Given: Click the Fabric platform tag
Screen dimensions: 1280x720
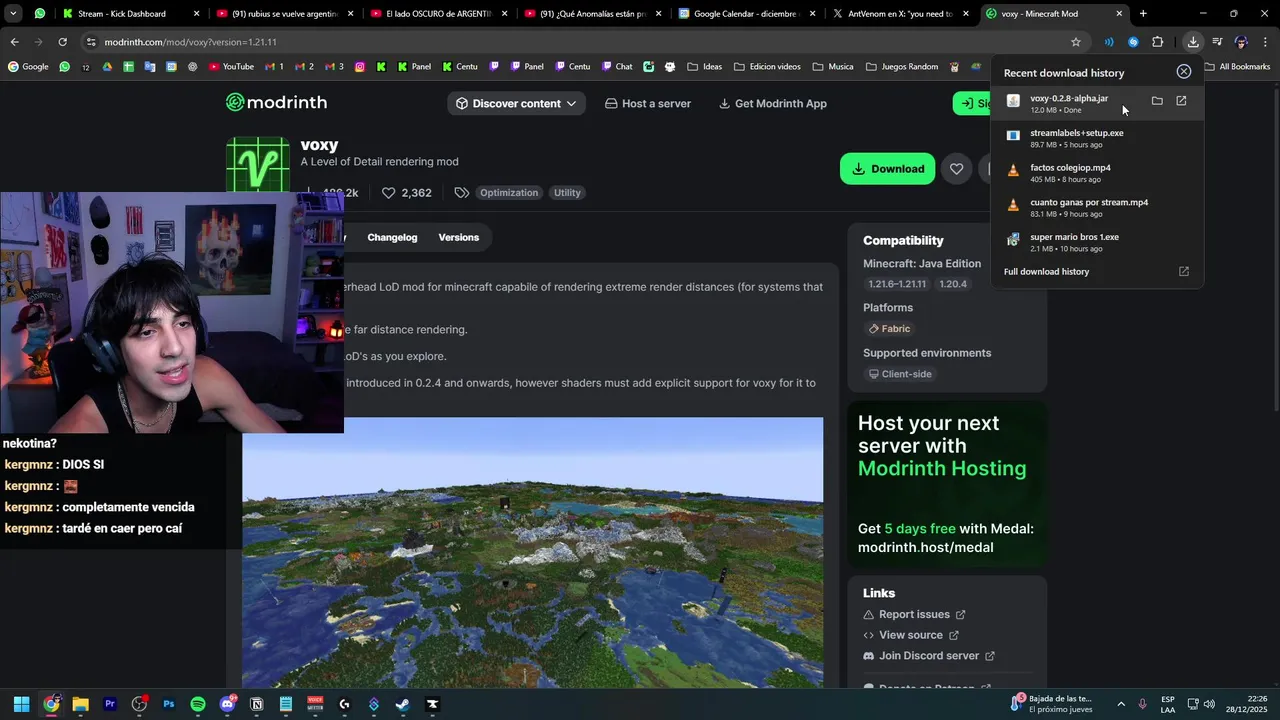Looking at the screenshot, I should pyautogui.click(x=889, y=329).
